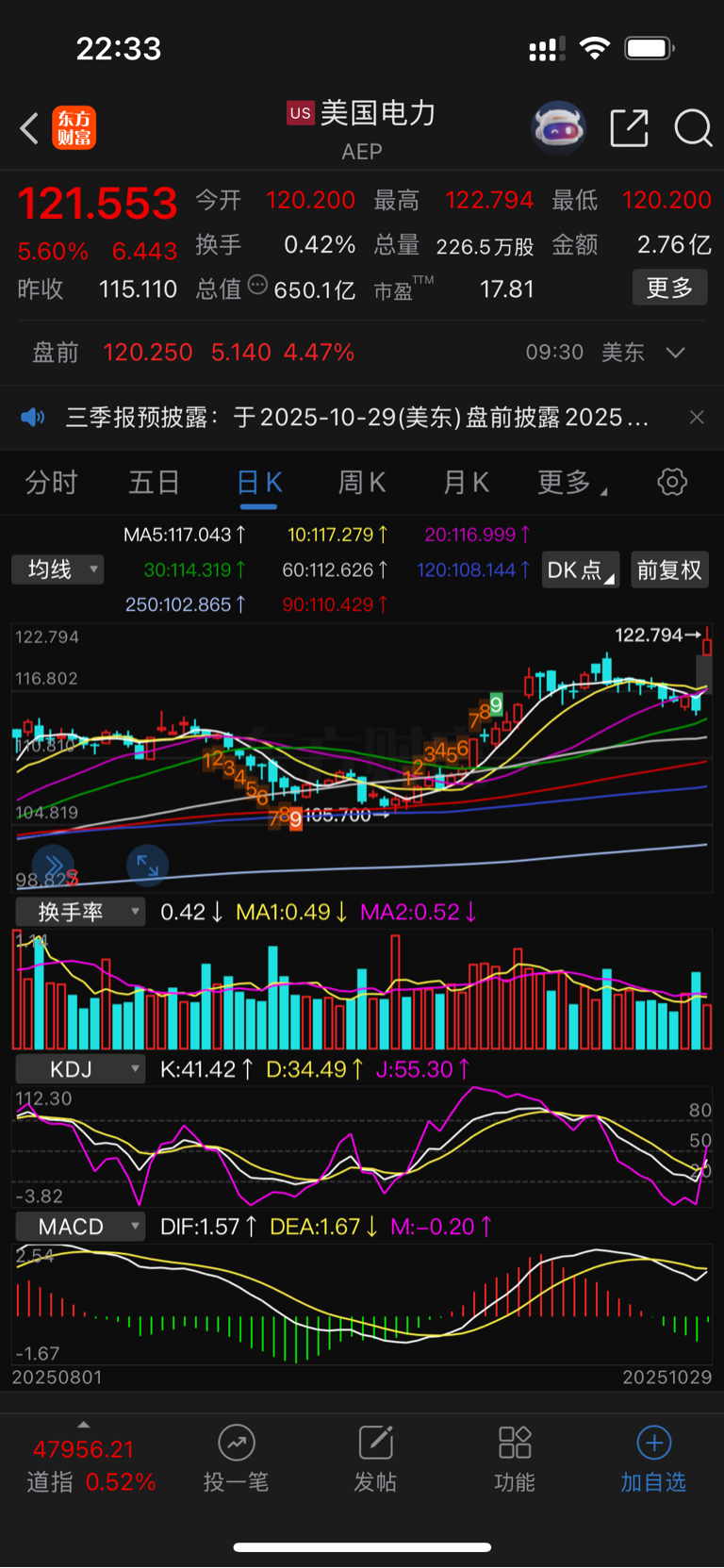Open the DK点 dropdown
Screen dimensions: 724x1568
(581, 569)
